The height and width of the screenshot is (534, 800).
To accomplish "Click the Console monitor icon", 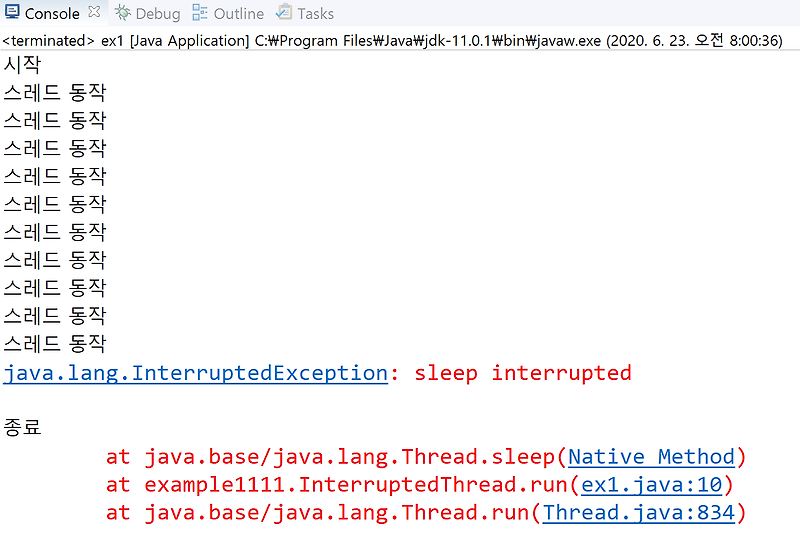I will 12,12.
